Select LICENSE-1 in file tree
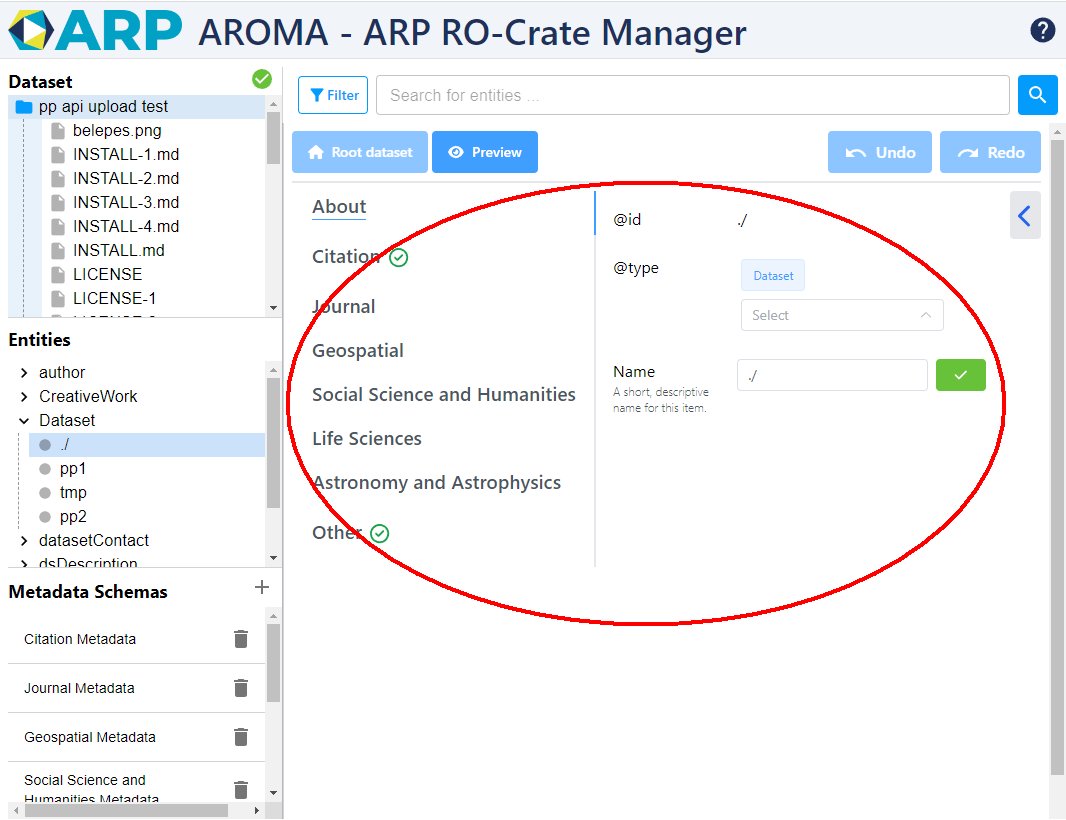Image resolution: width=1066 pixels, height=820 pixels. 114,298
